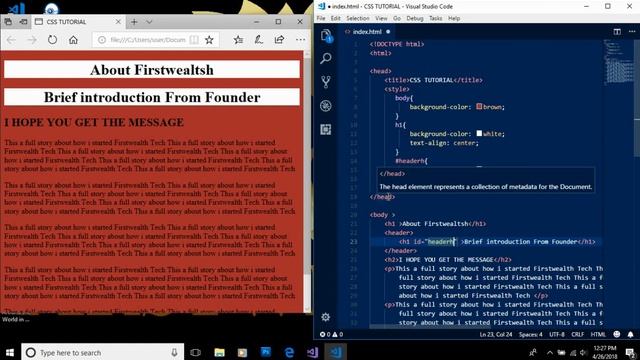Click the brown color swatch in the code
This screenshot has width=640, height=360.
click(x=479, y=106)
